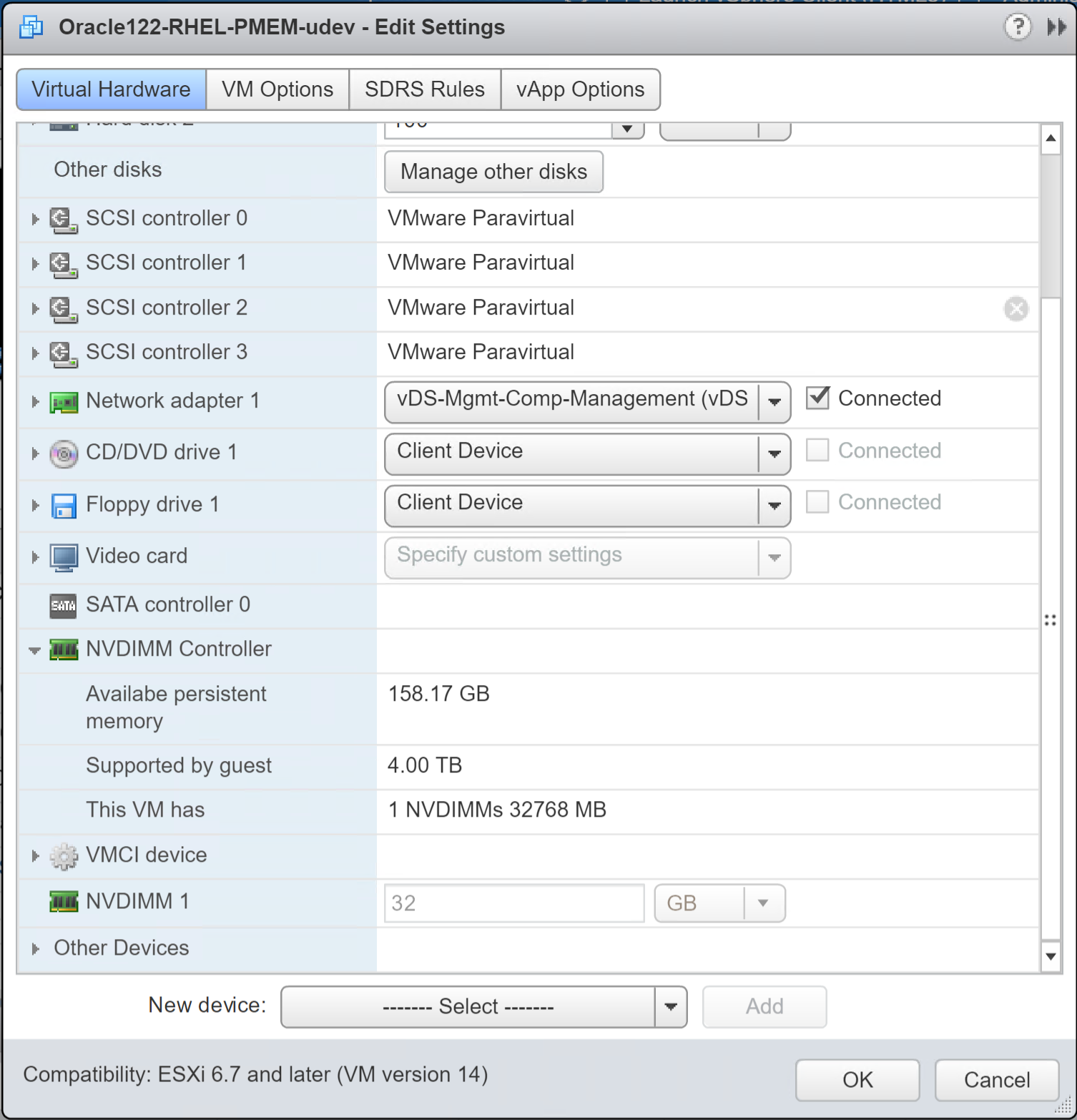Click the VMCI device gear icon
1077x1120 pixels.
pyautogui.click(x=64, y=856)
